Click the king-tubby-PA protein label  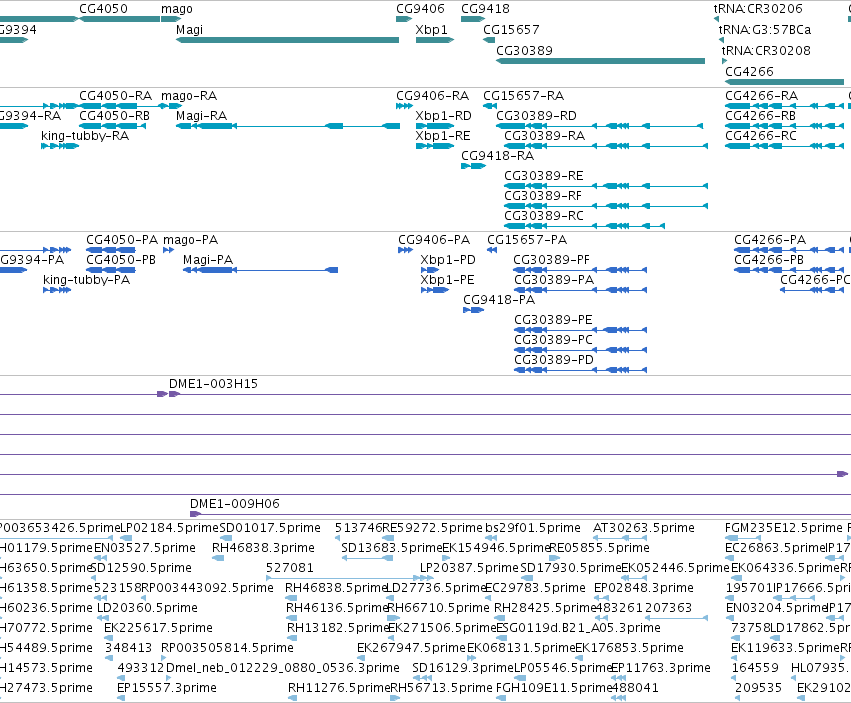pyautogui.click(x=86, y=280)
